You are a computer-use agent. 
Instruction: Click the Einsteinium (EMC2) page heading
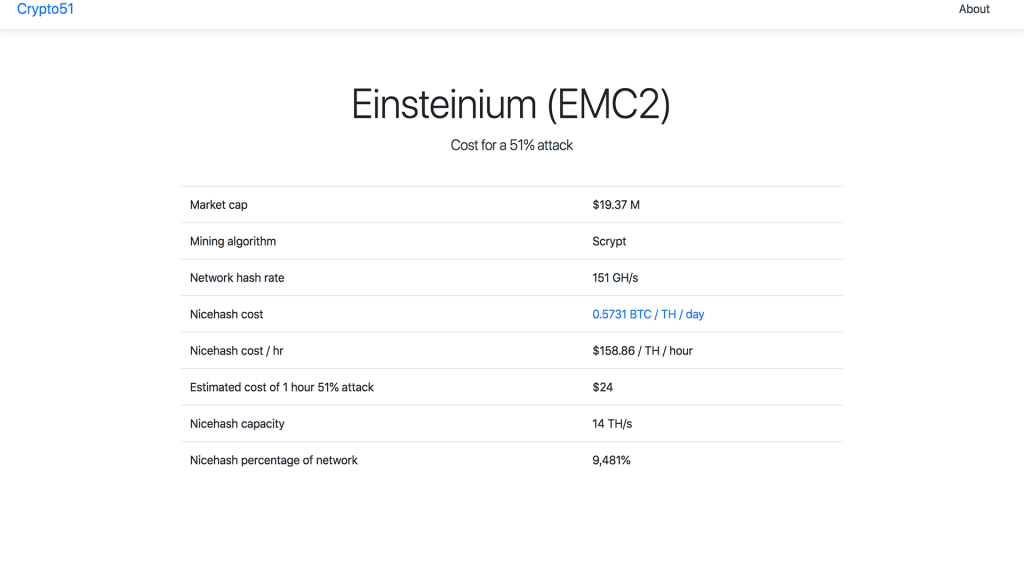click(511, 104)
